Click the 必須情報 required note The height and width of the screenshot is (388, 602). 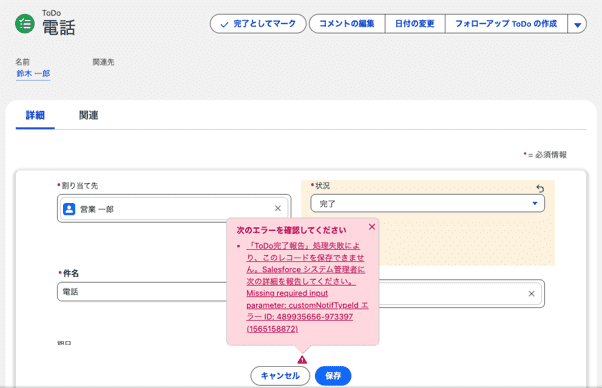point(545,155)
